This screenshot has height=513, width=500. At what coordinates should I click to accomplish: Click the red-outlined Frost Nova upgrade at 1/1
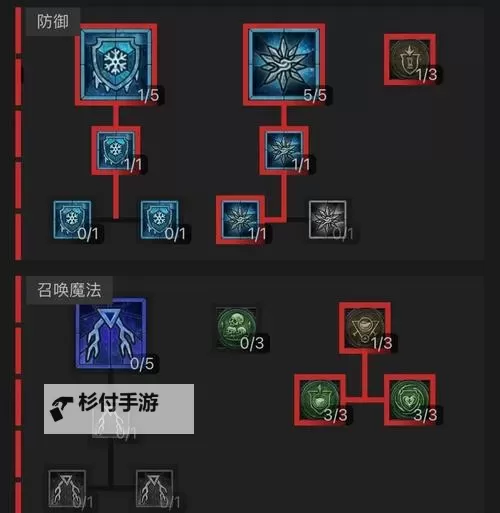pyautogui.click(x=241, y=220)
